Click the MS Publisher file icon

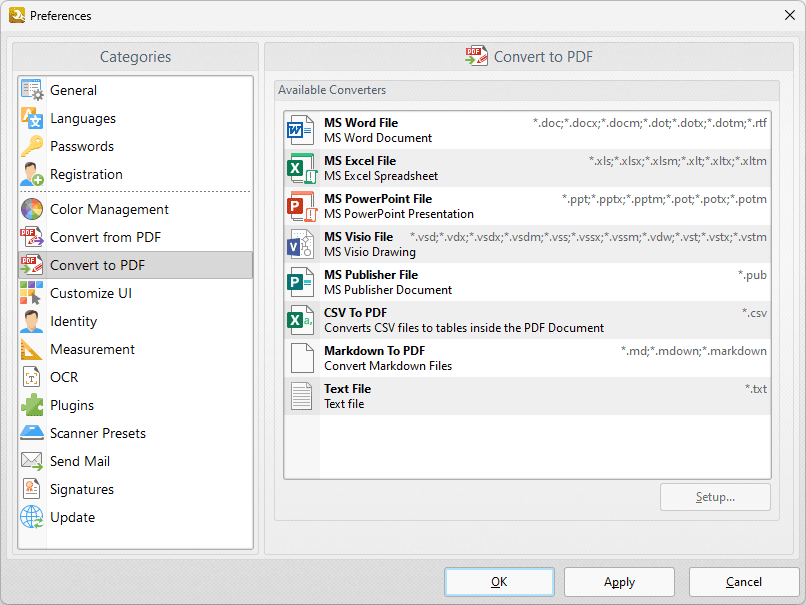301,282
